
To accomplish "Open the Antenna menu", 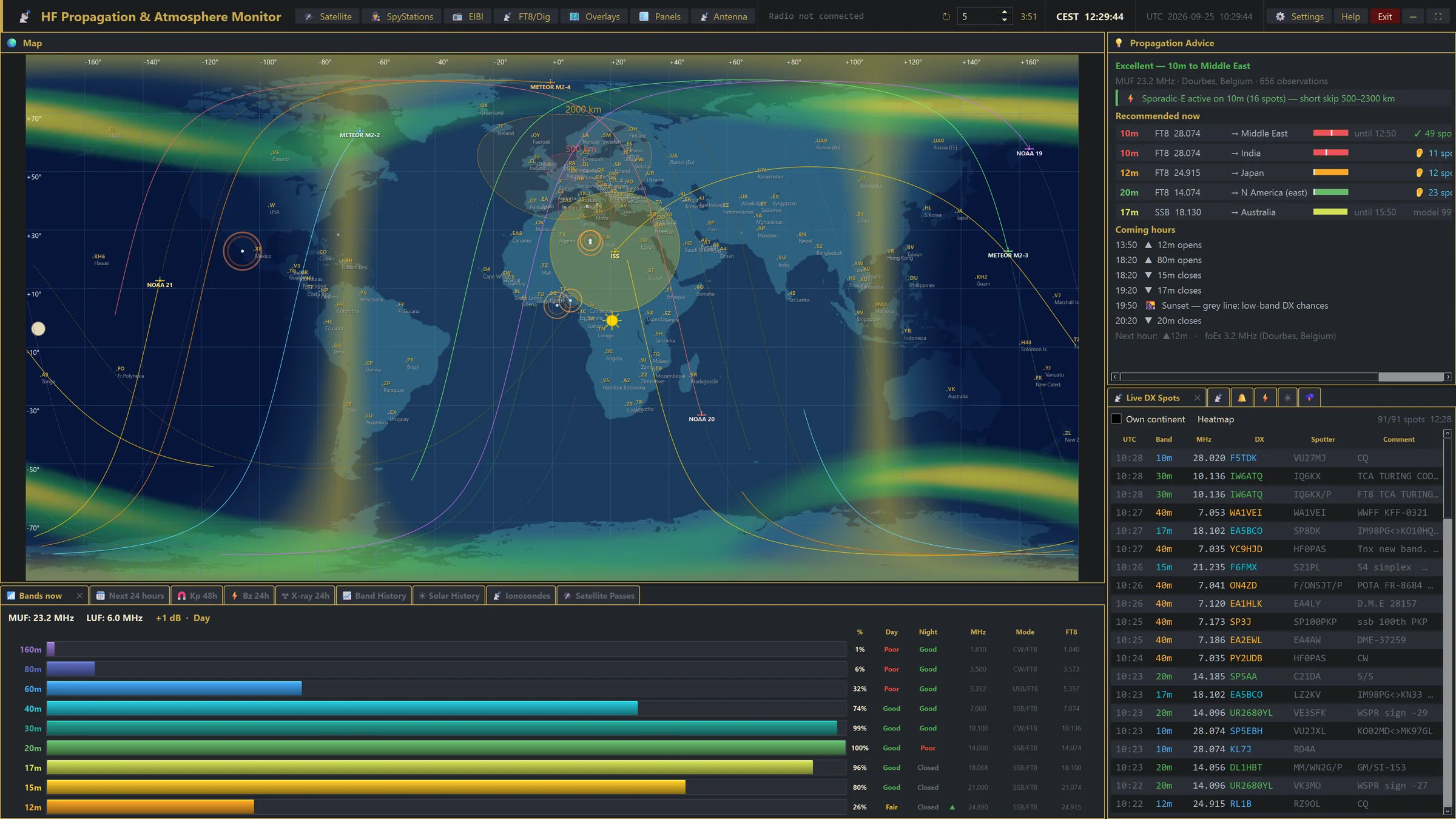I will (724, 16).
